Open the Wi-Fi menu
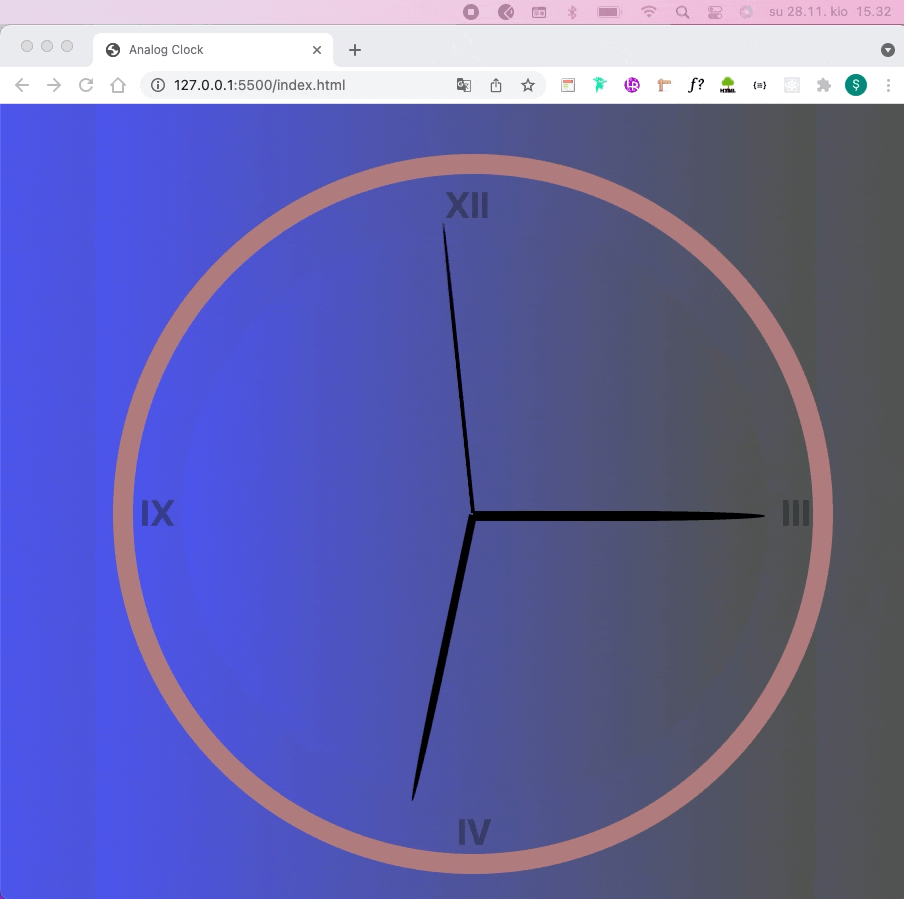Viewport: 904px width, 899px height. (649, 12)
